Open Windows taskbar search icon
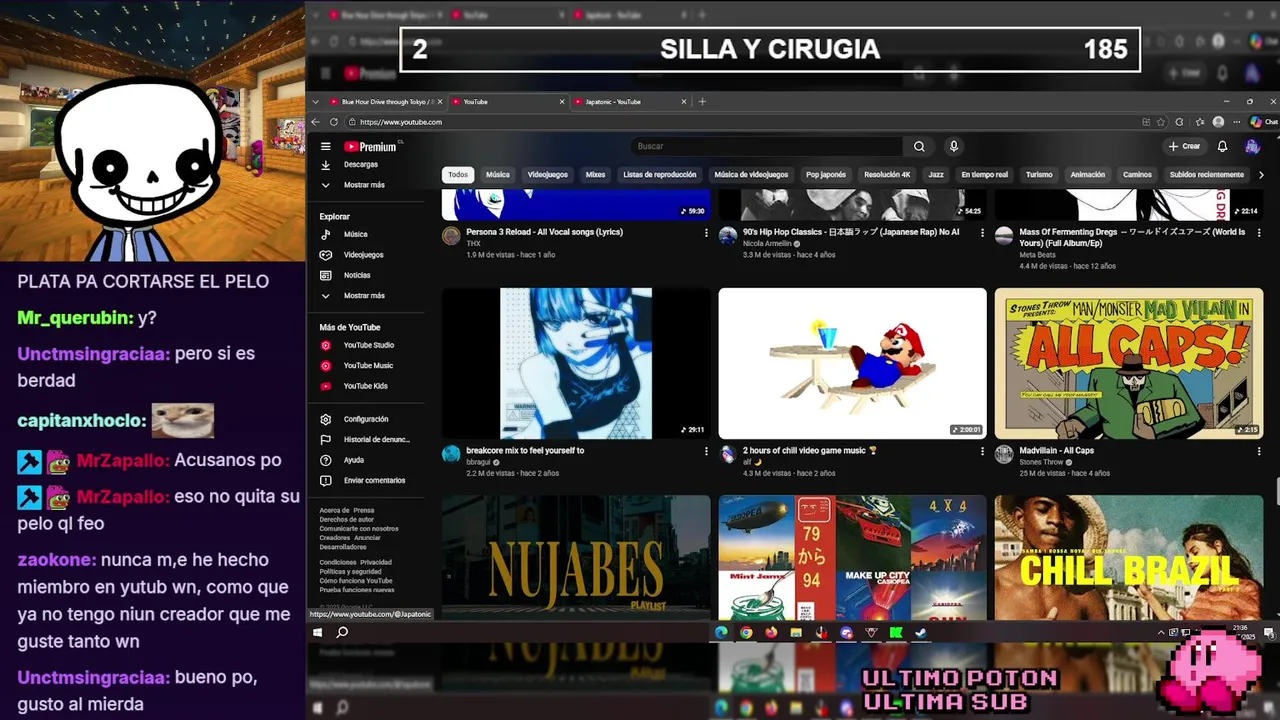 (342, 632)
